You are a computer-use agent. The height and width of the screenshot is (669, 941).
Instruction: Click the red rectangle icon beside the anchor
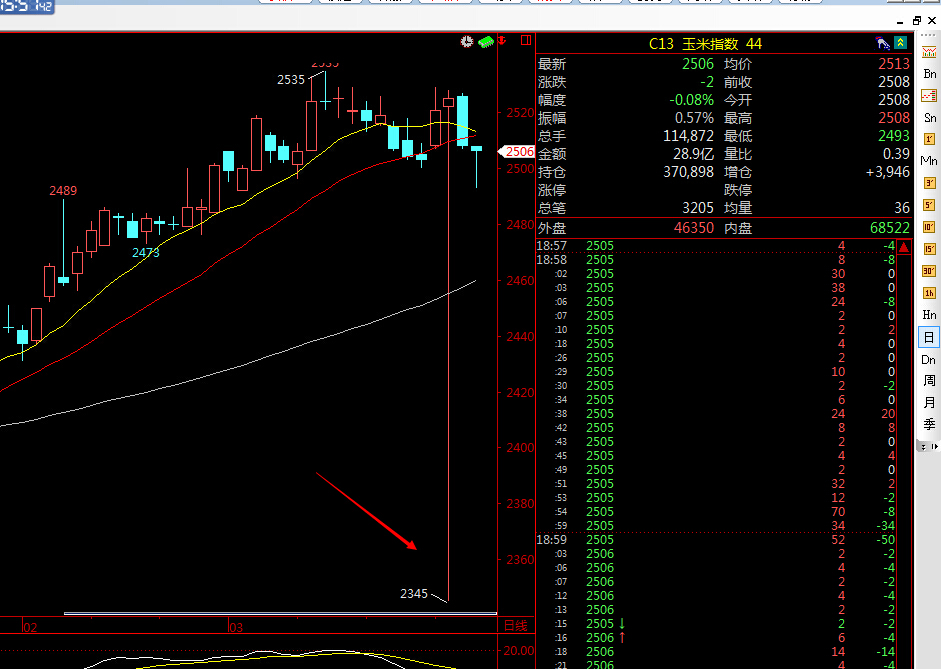pyautogui.click(x=524, y=41)
